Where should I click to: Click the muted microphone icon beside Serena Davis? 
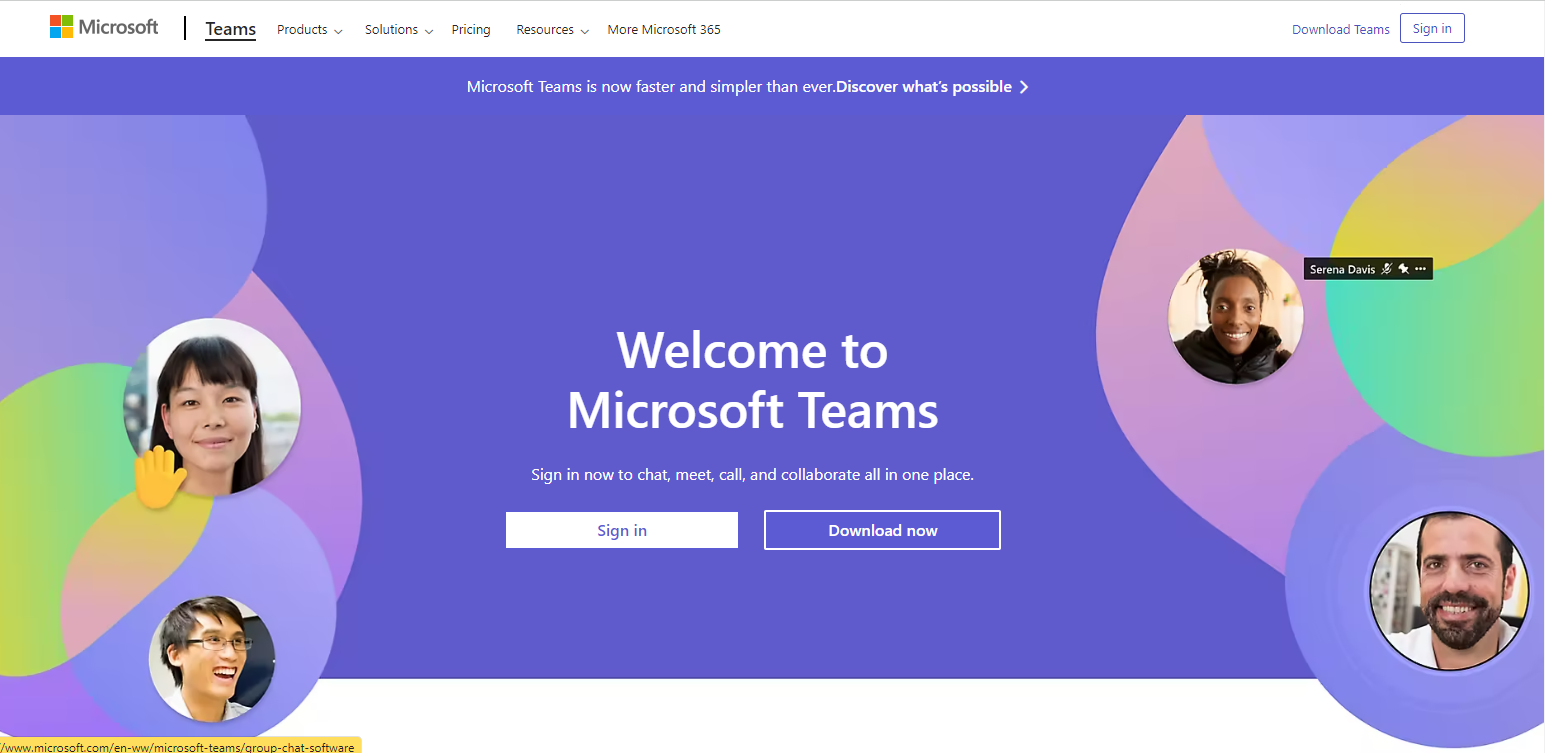(1386, 269)
